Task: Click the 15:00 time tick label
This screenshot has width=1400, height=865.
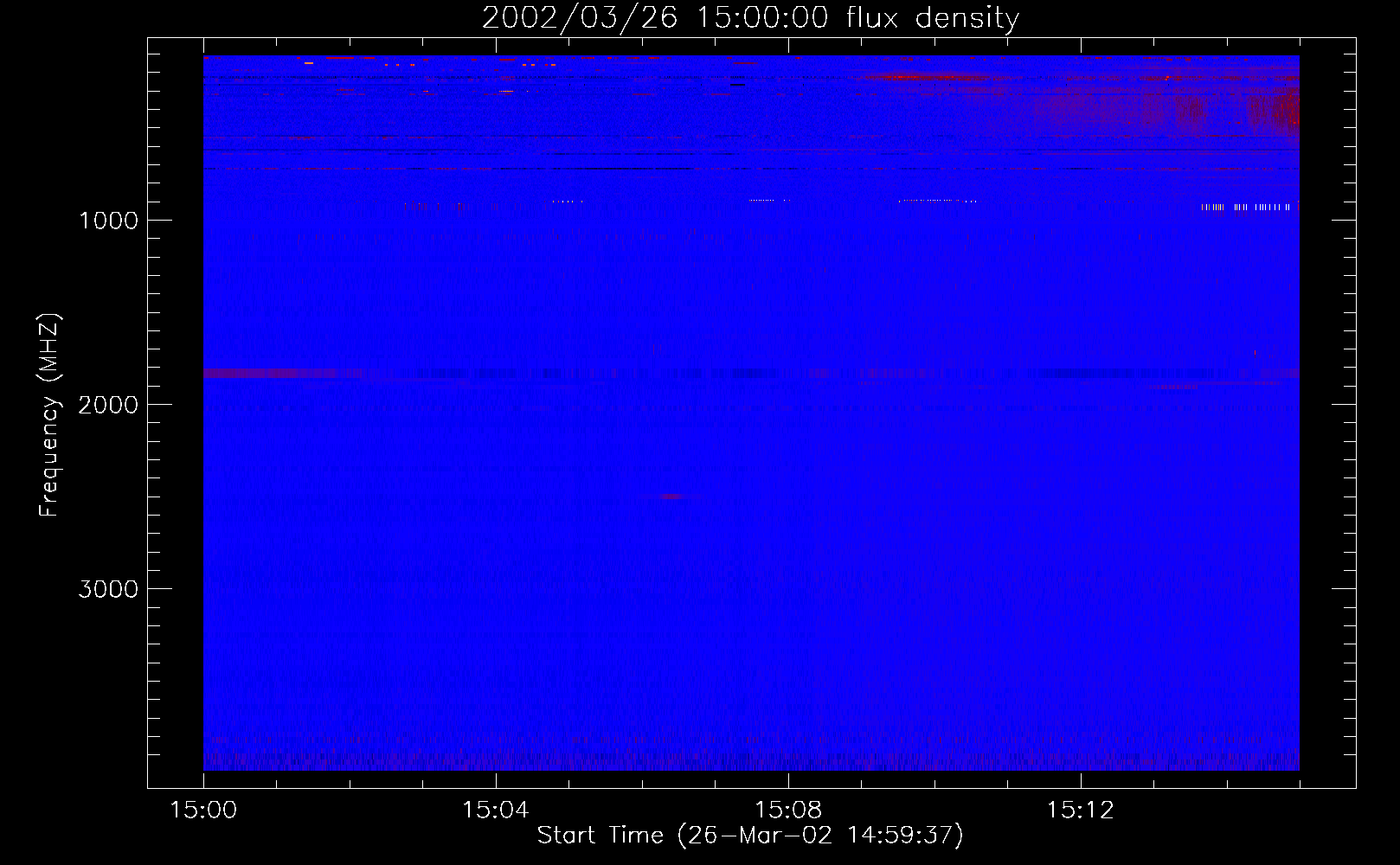Action: point(203,811)
